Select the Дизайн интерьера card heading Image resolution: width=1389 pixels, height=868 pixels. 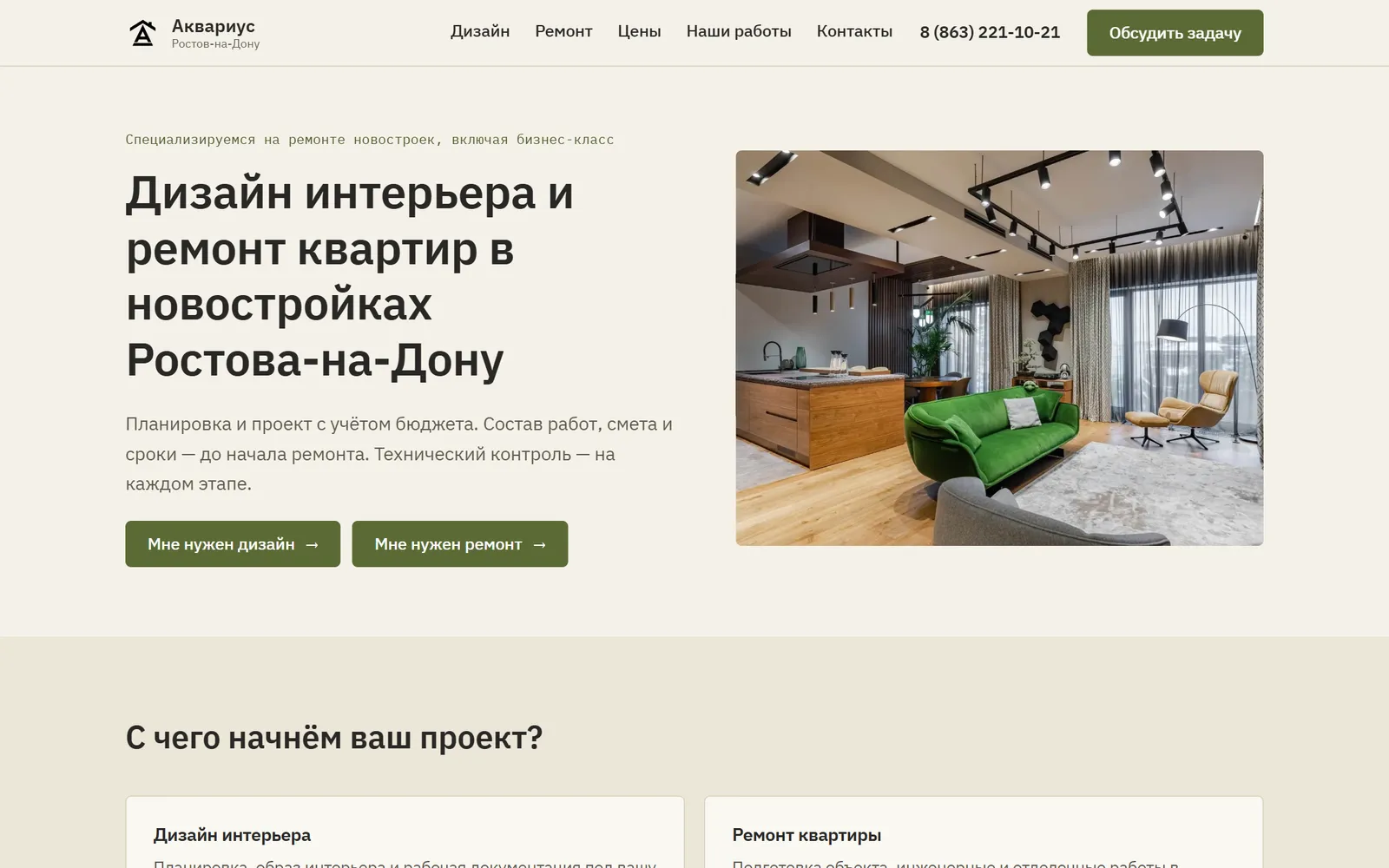click(232, 835)
